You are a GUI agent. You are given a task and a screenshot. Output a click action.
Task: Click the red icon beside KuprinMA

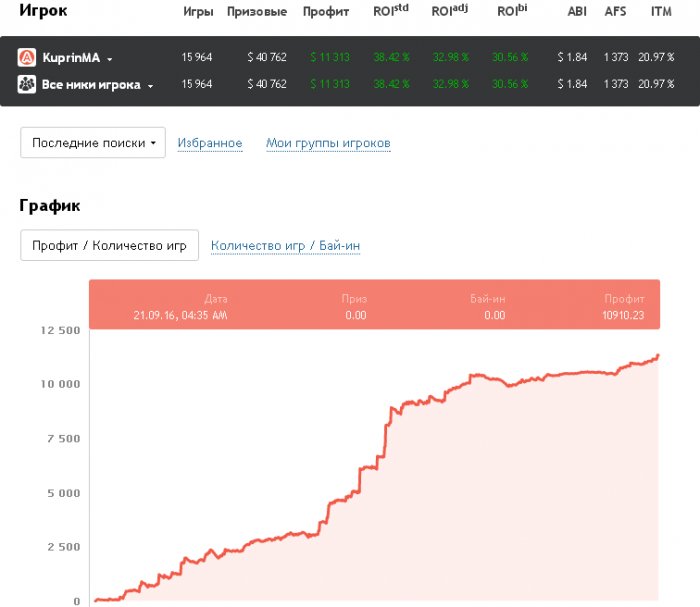(x=27, y=58)
